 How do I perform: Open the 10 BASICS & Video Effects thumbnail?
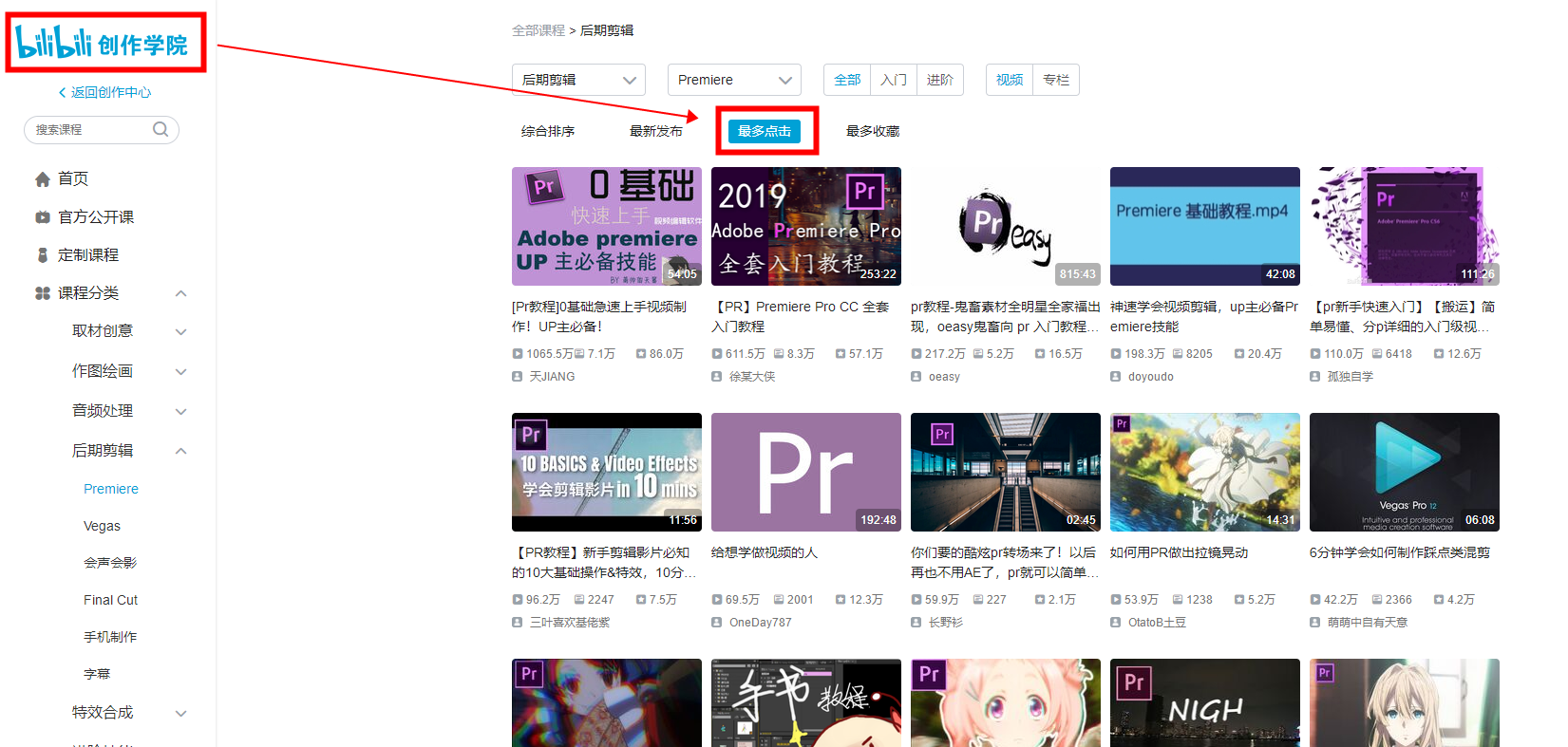[607, 472]
